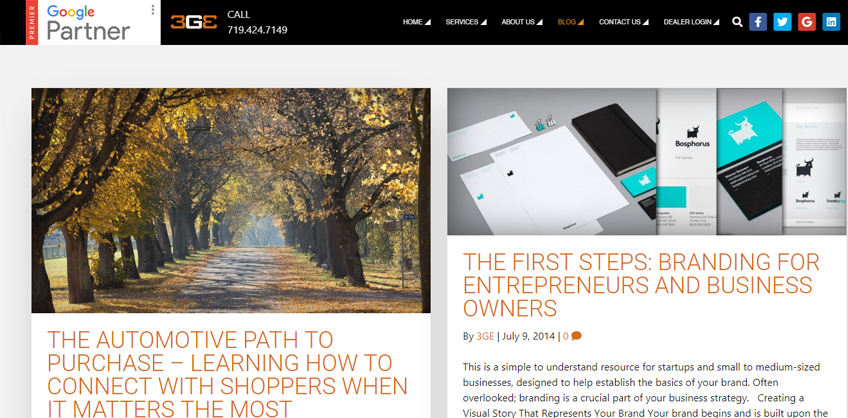848x418 pixels.
Task: Expand the About Us dropdown menu
Action: click(522, 22)
